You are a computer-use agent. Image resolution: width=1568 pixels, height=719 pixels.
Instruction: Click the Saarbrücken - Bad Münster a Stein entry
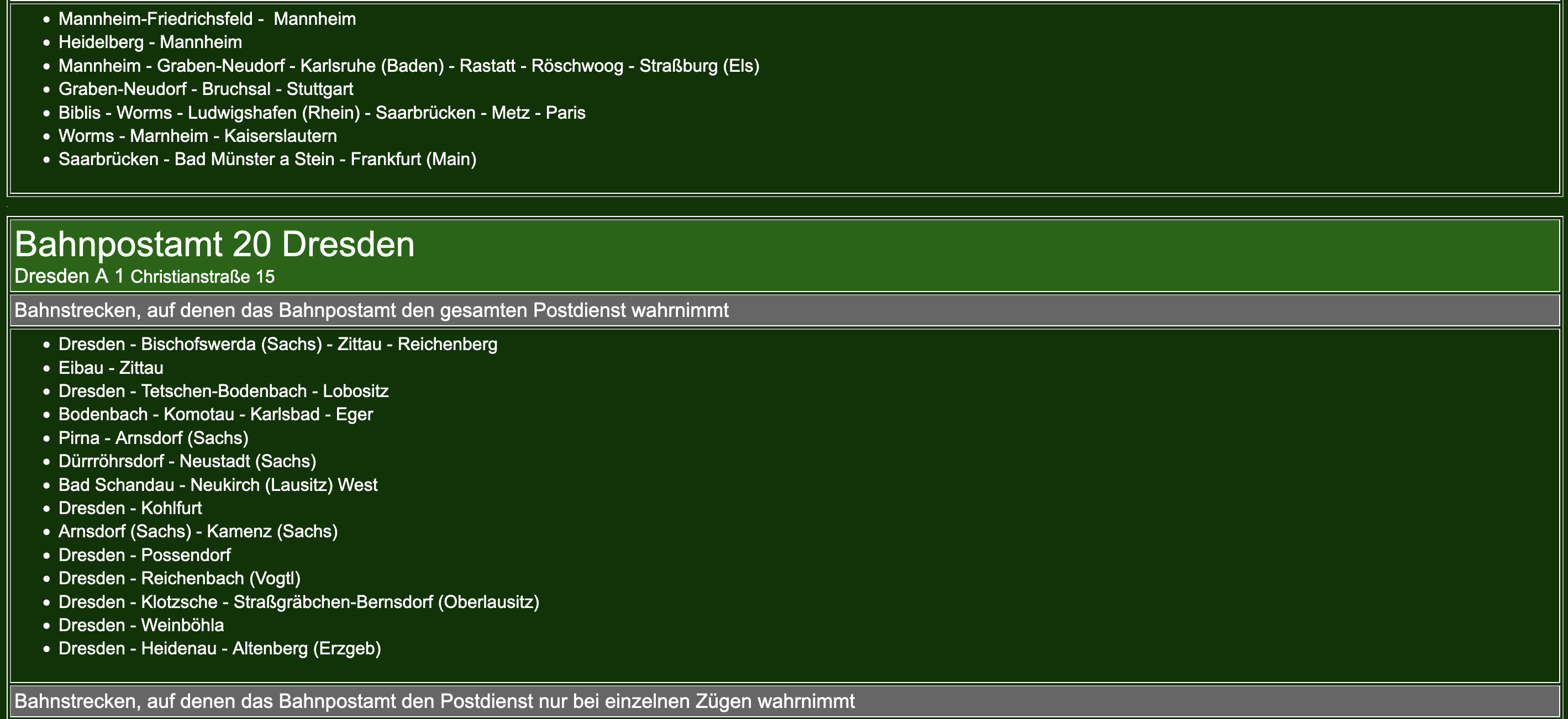coord(267,160)
